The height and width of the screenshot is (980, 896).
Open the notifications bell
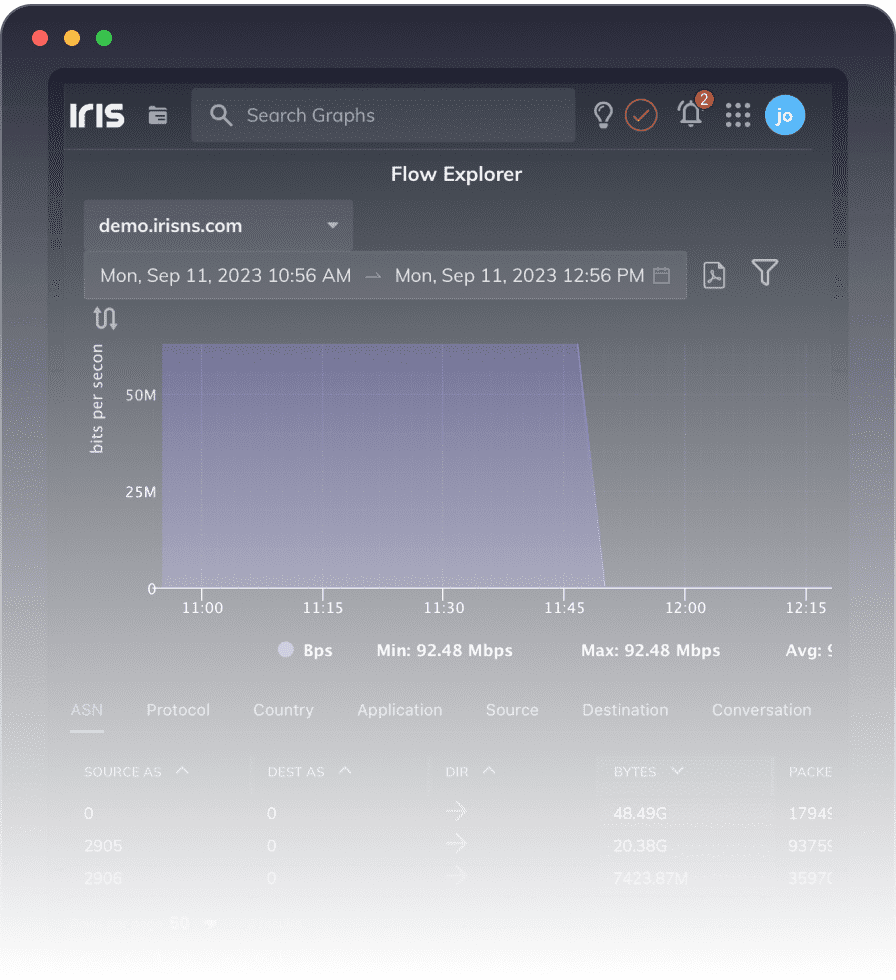click(691, 114)
